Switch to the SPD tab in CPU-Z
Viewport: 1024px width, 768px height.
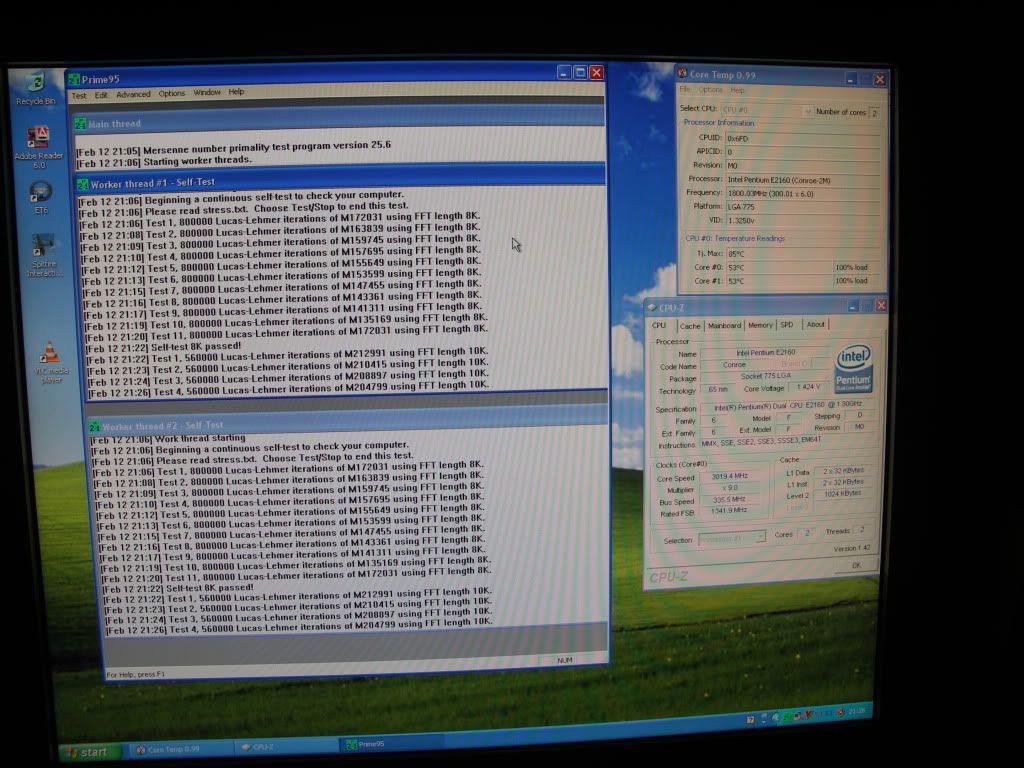(787, 325)
